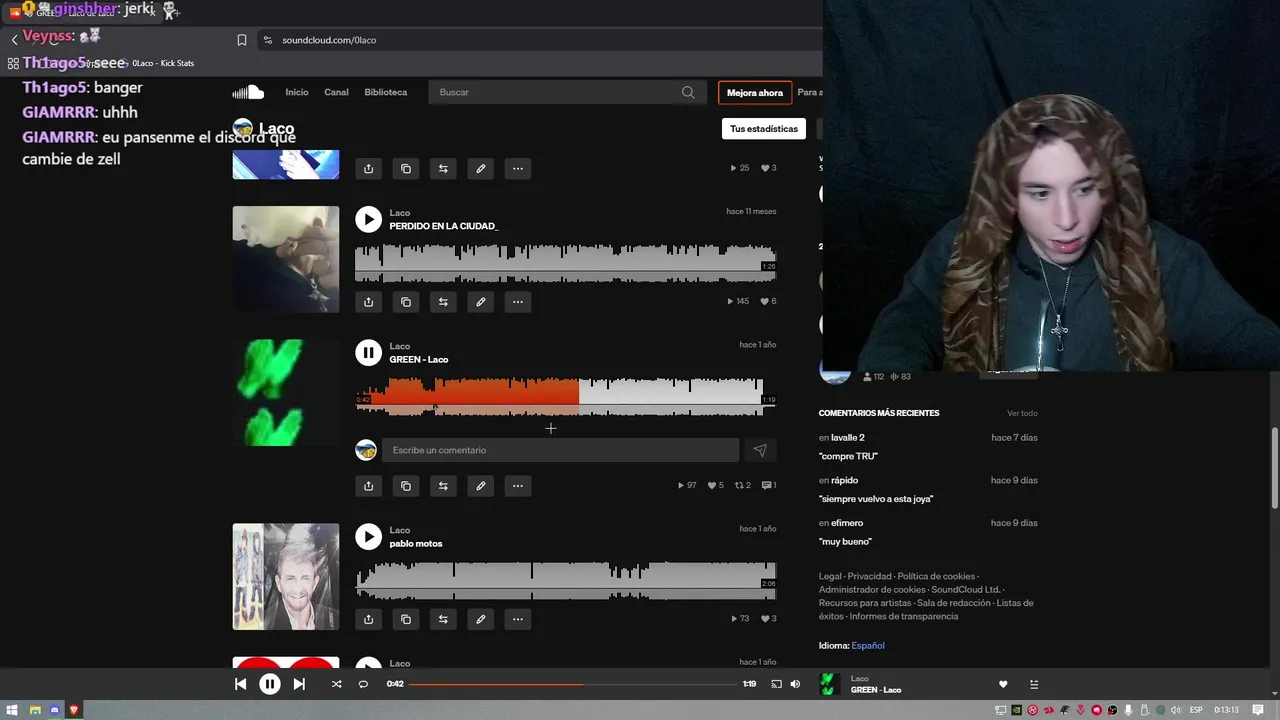The height and width of the screenshot is (720, 1280).
Task: Open more options for GREEN - Laco
Action: (x=518, y=486)
